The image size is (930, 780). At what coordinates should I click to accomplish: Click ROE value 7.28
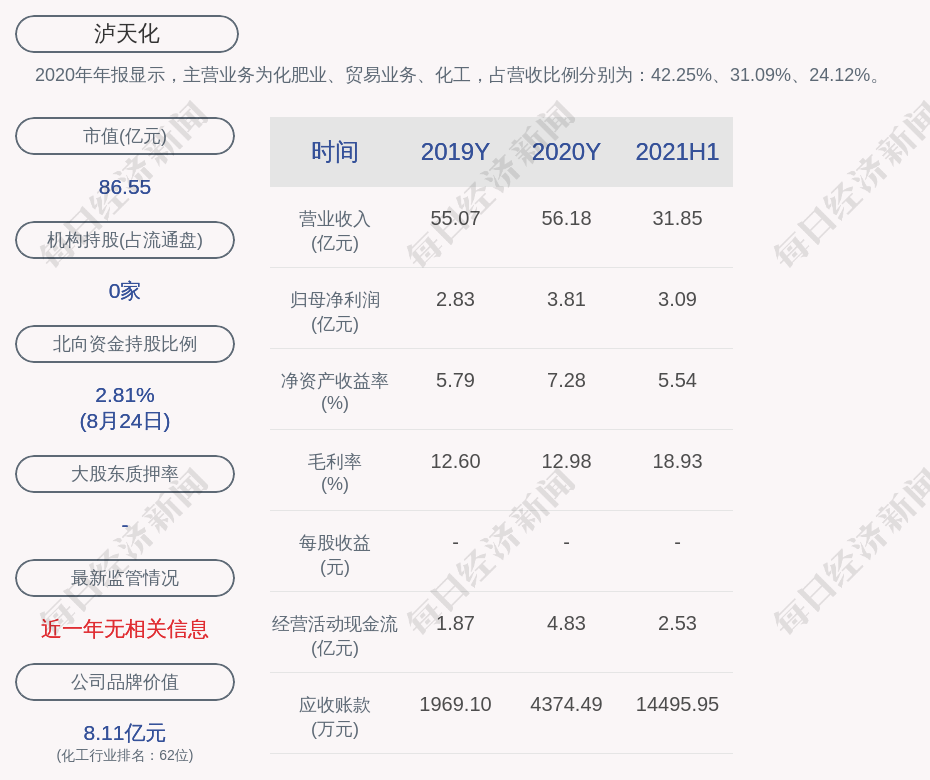tap(566, 380)
